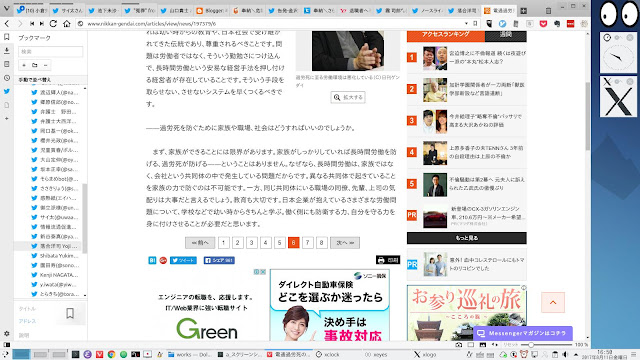Image resolution: width=640 pixels, height=360 pixels.
Task: Click the black 'more' ranking bar
Action: (x=467, y=238)
